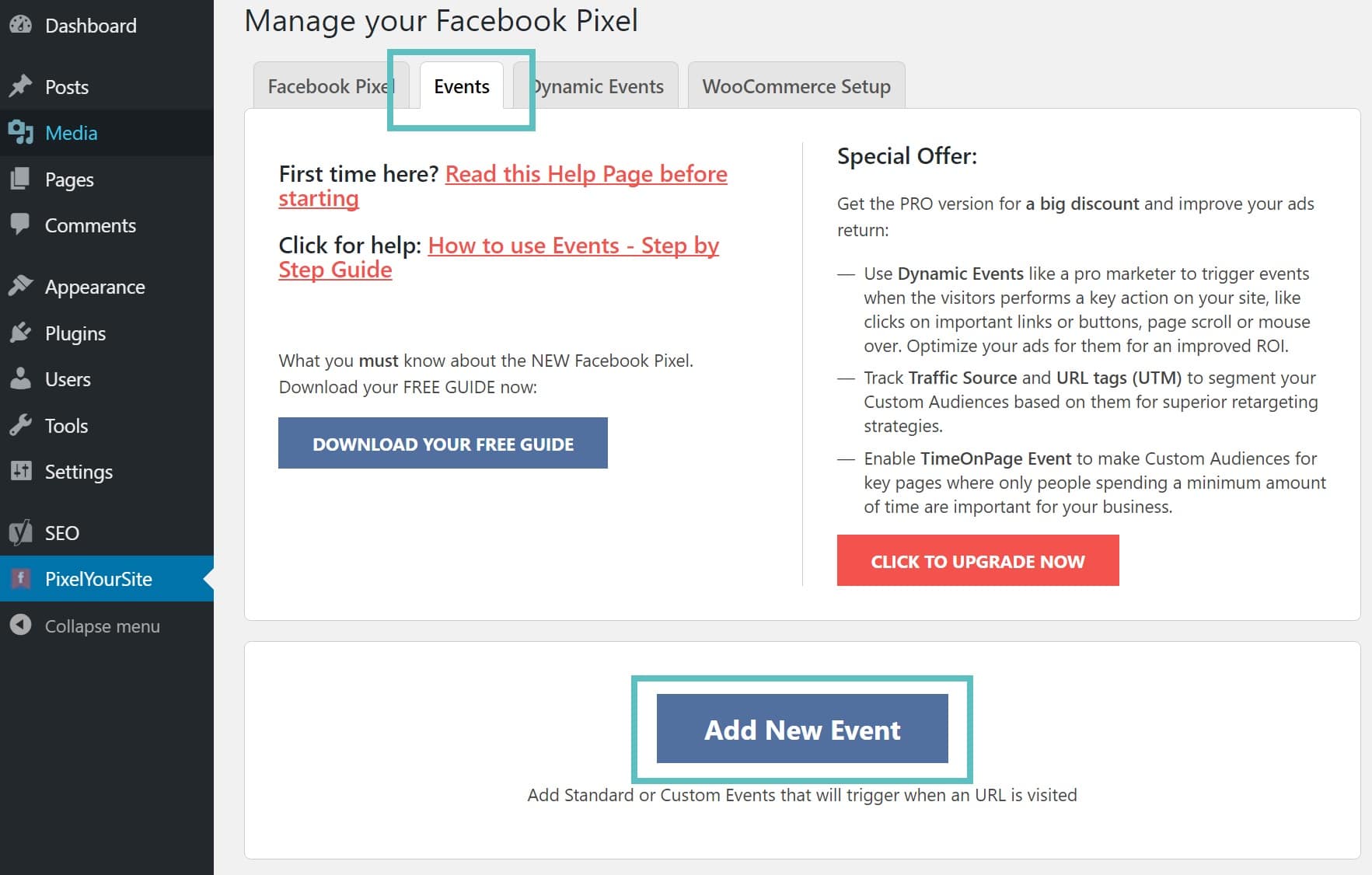1372x875 pixels.
Task: Open the Dashboard via its gauge icon
Action: [21, 26]
